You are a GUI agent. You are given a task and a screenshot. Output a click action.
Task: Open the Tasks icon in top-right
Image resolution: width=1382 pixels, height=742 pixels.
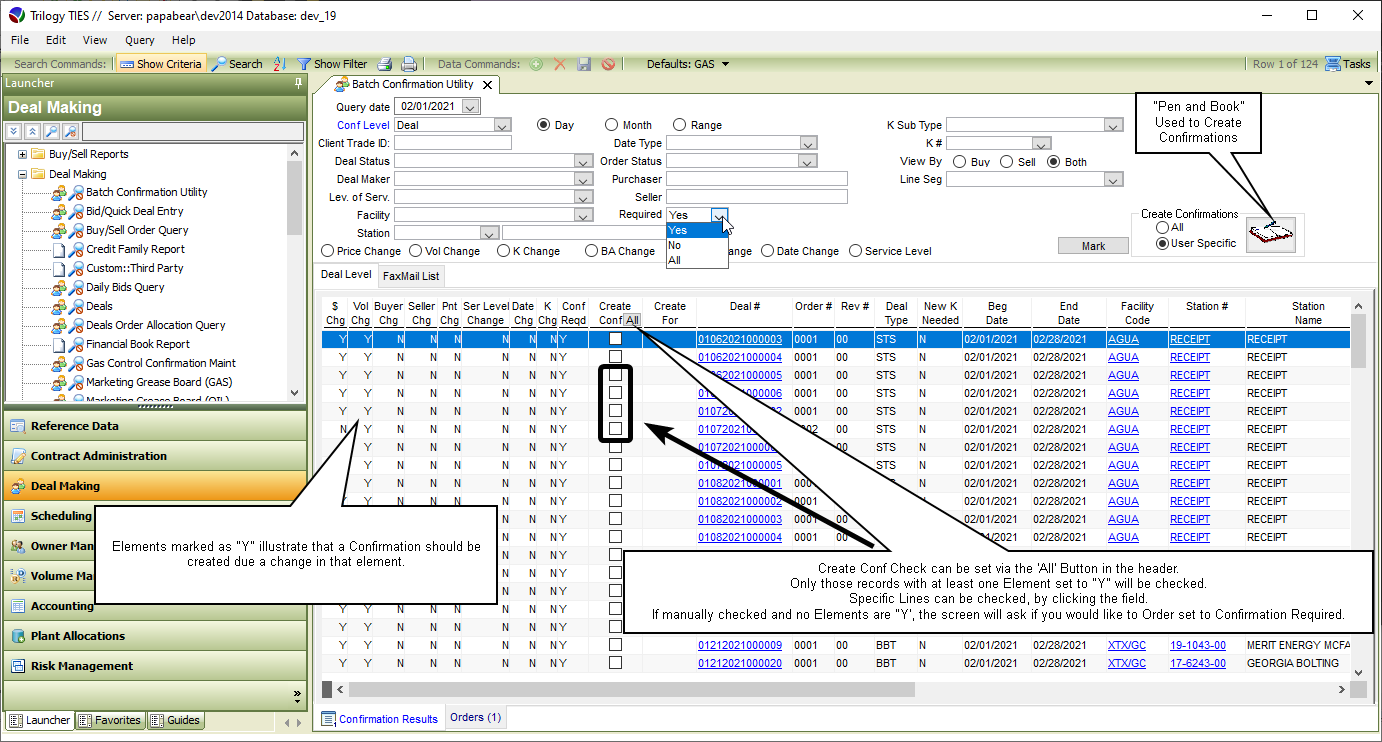point(1333,64)
